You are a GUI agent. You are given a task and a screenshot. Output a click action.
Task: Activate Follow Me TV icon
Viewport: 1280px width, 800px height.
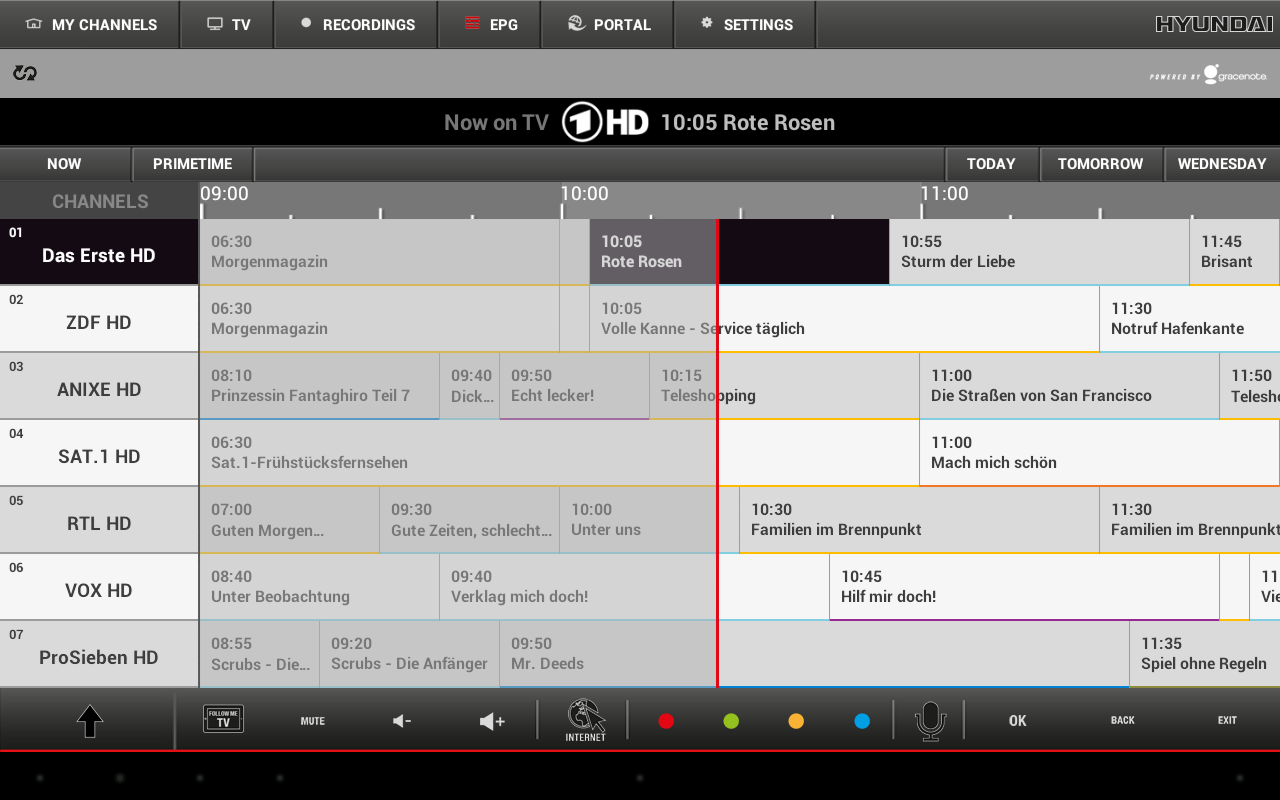click(x=223, y=720)
